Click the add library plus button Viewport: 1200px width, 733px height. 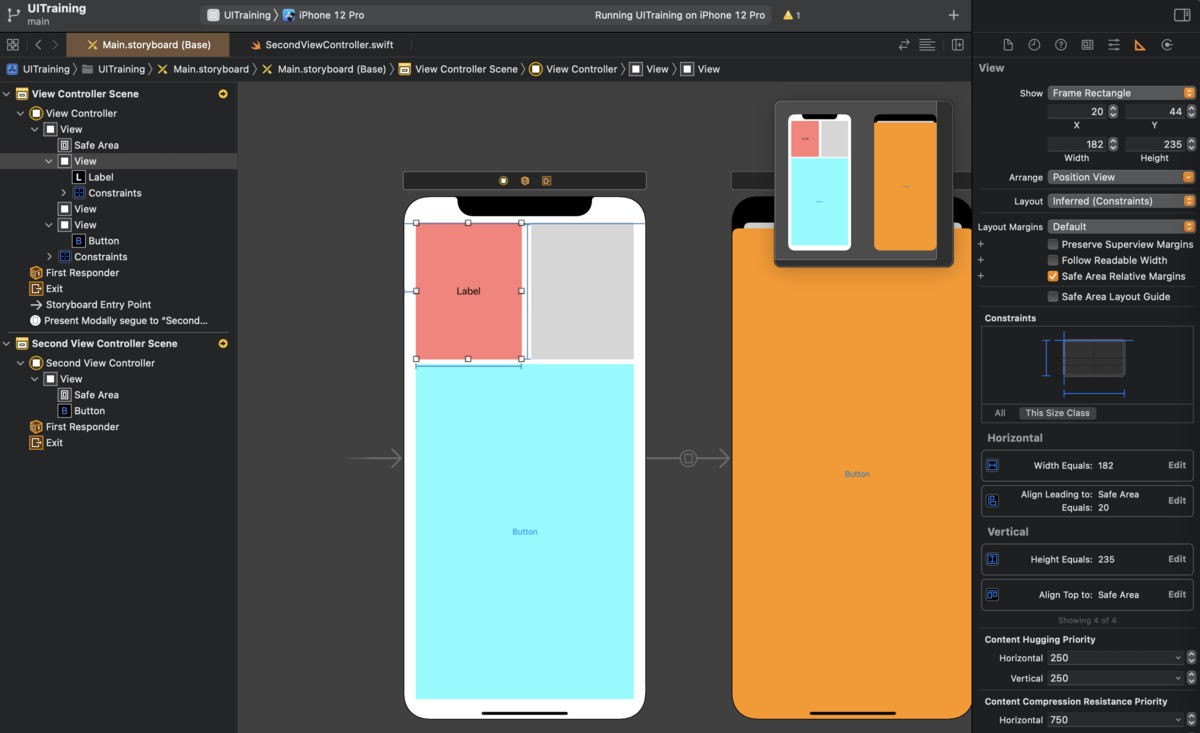[x=953, y=15]
